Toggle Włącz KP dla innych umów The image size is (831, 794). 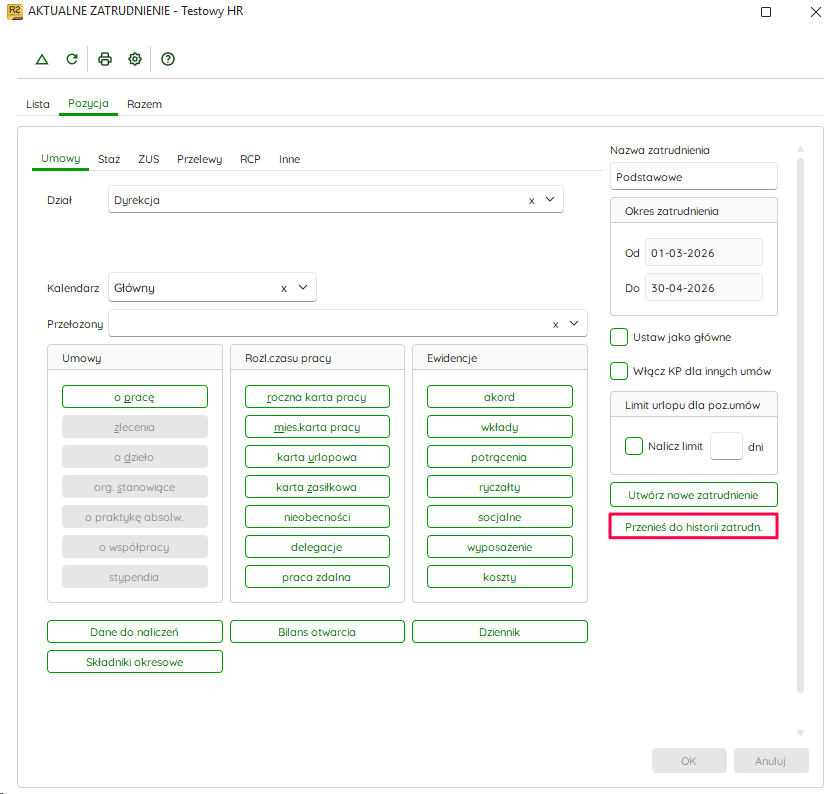pos(618,371)
